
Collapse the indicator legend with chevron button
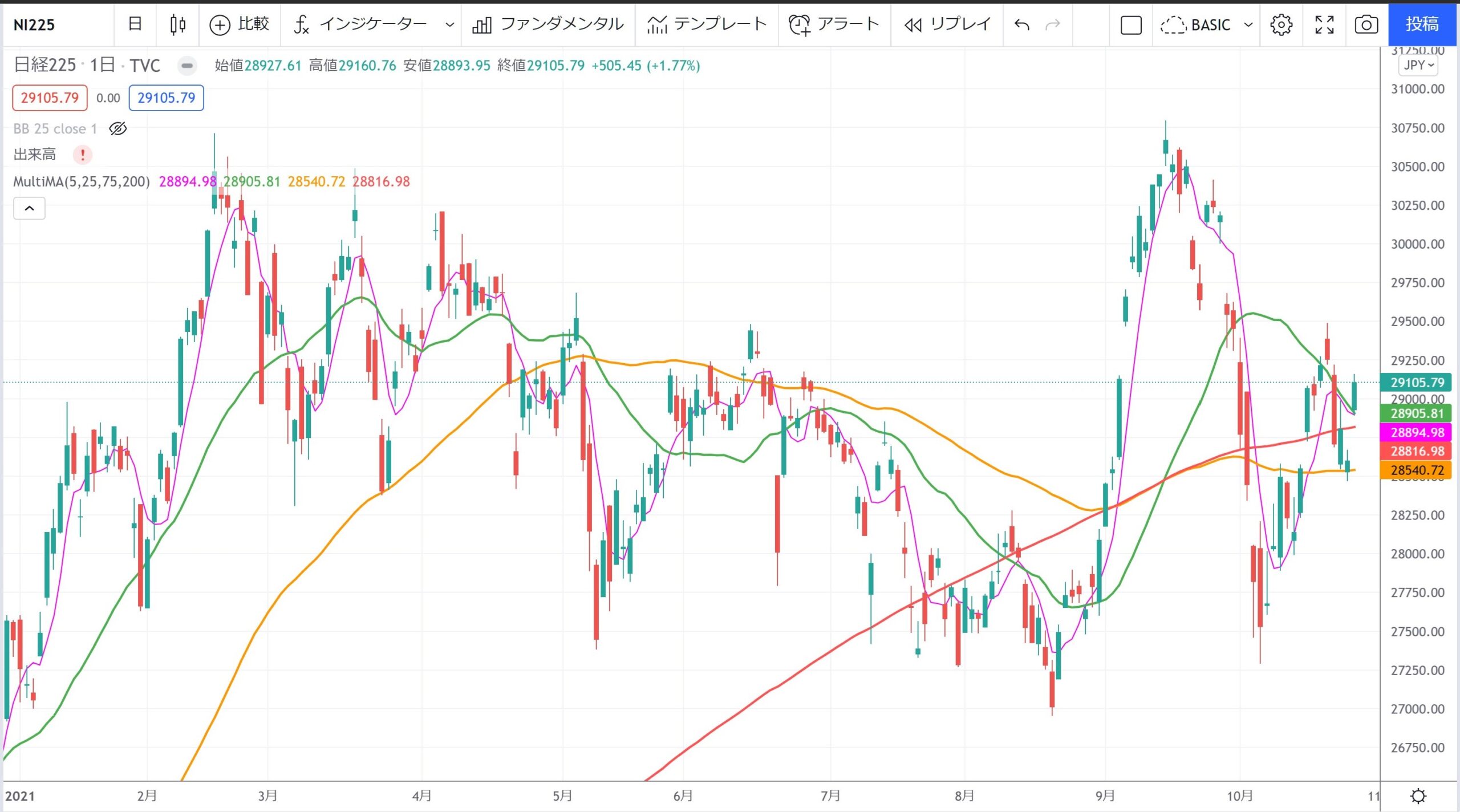[x=29, y=209]
